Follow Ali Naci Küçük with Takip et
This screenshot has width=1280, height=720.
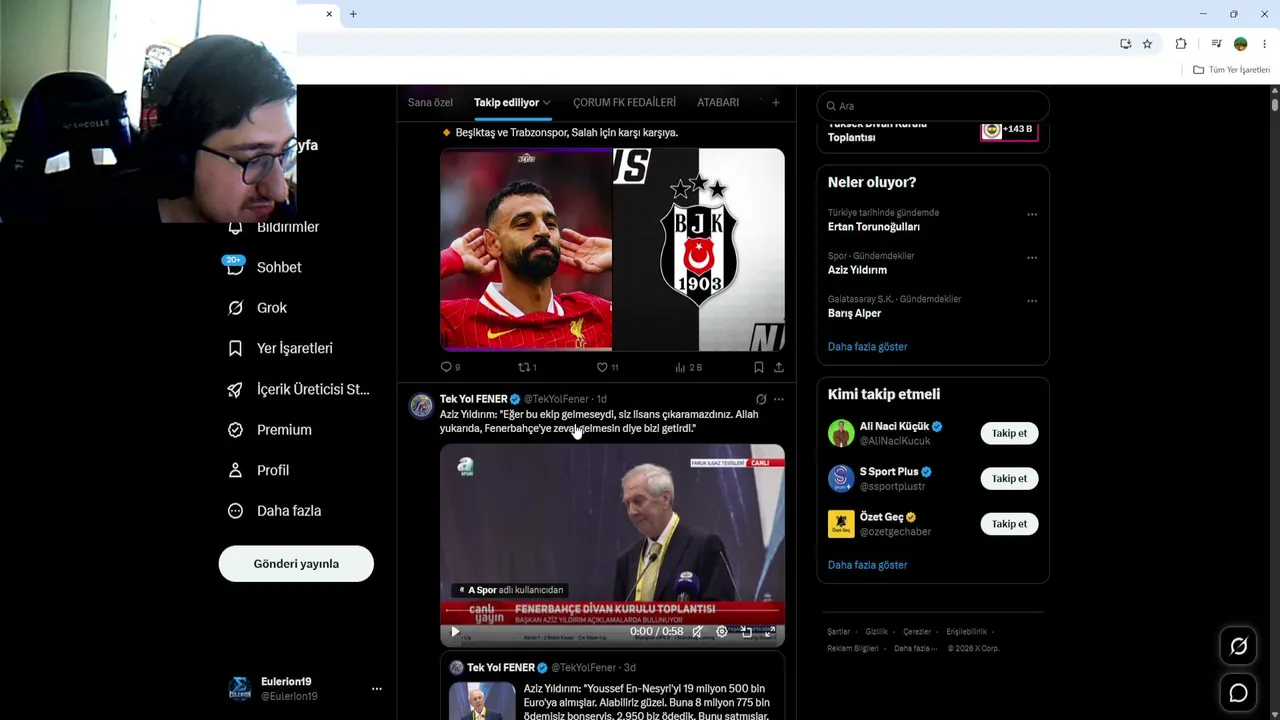tap(1009, 433)
